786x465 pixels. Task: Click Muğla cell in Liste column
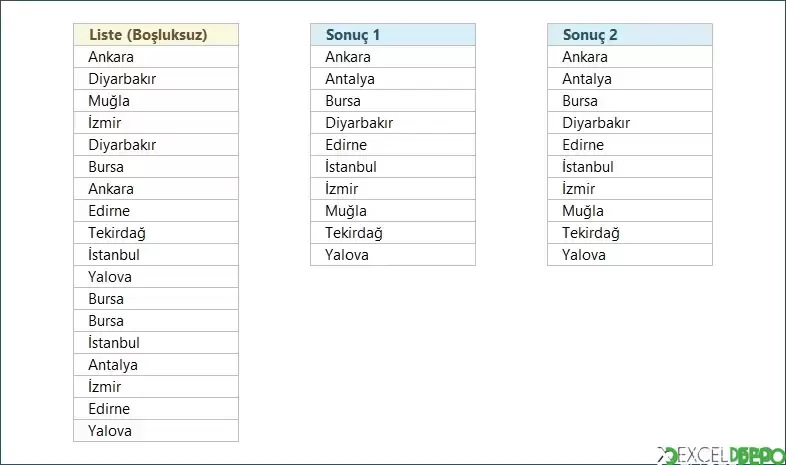156,101
